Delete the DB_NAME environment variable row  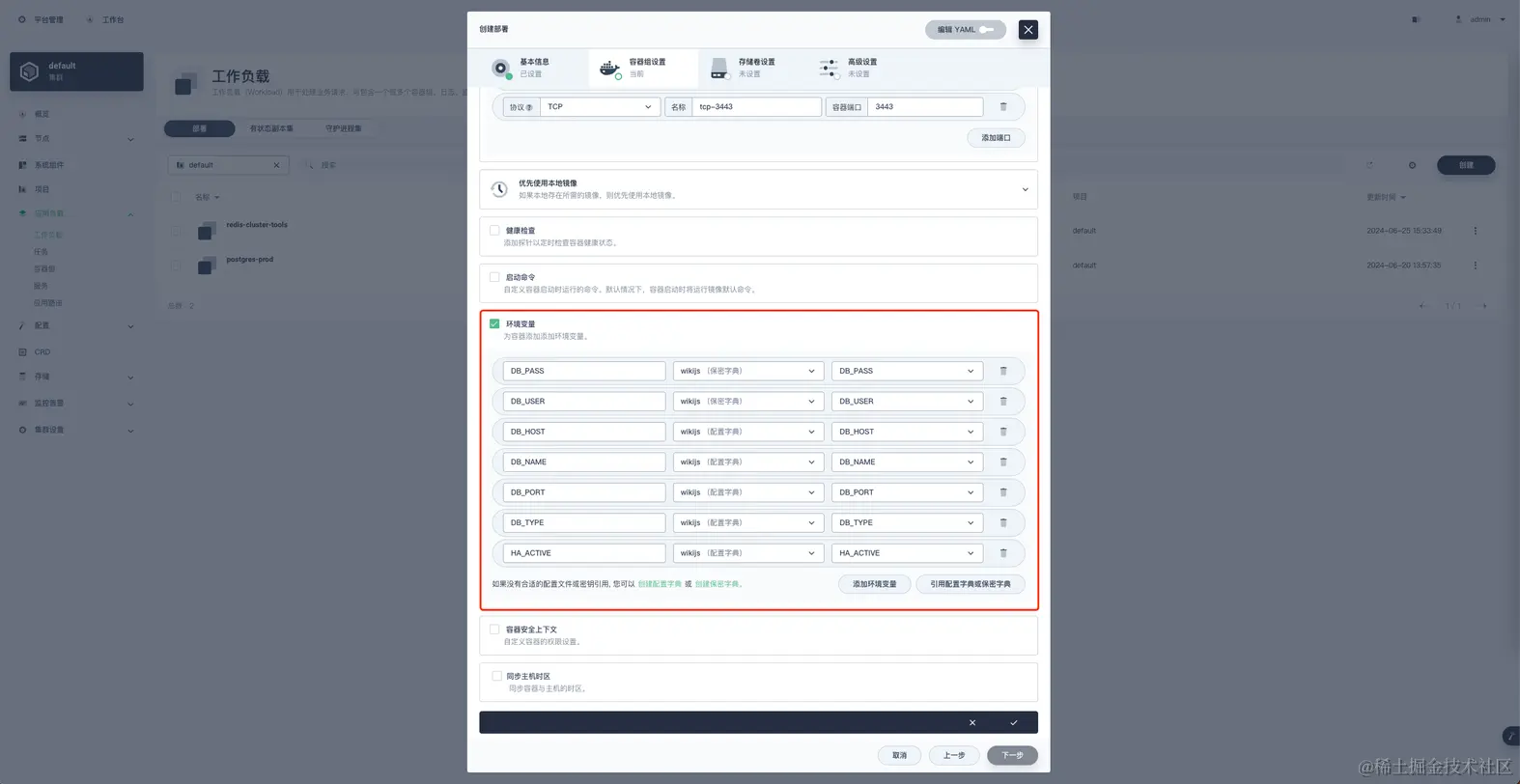[x=1003, y=462]
